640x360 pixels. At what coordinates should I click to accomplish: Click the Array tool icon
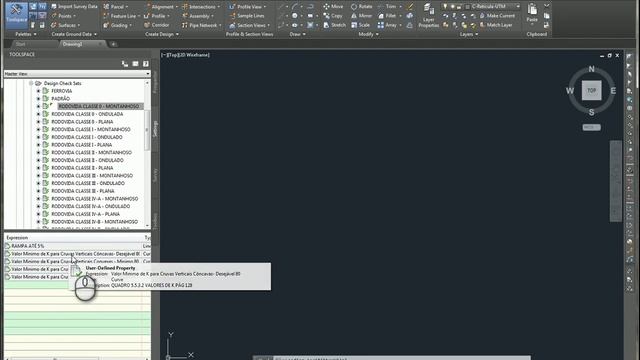[380, 25]
